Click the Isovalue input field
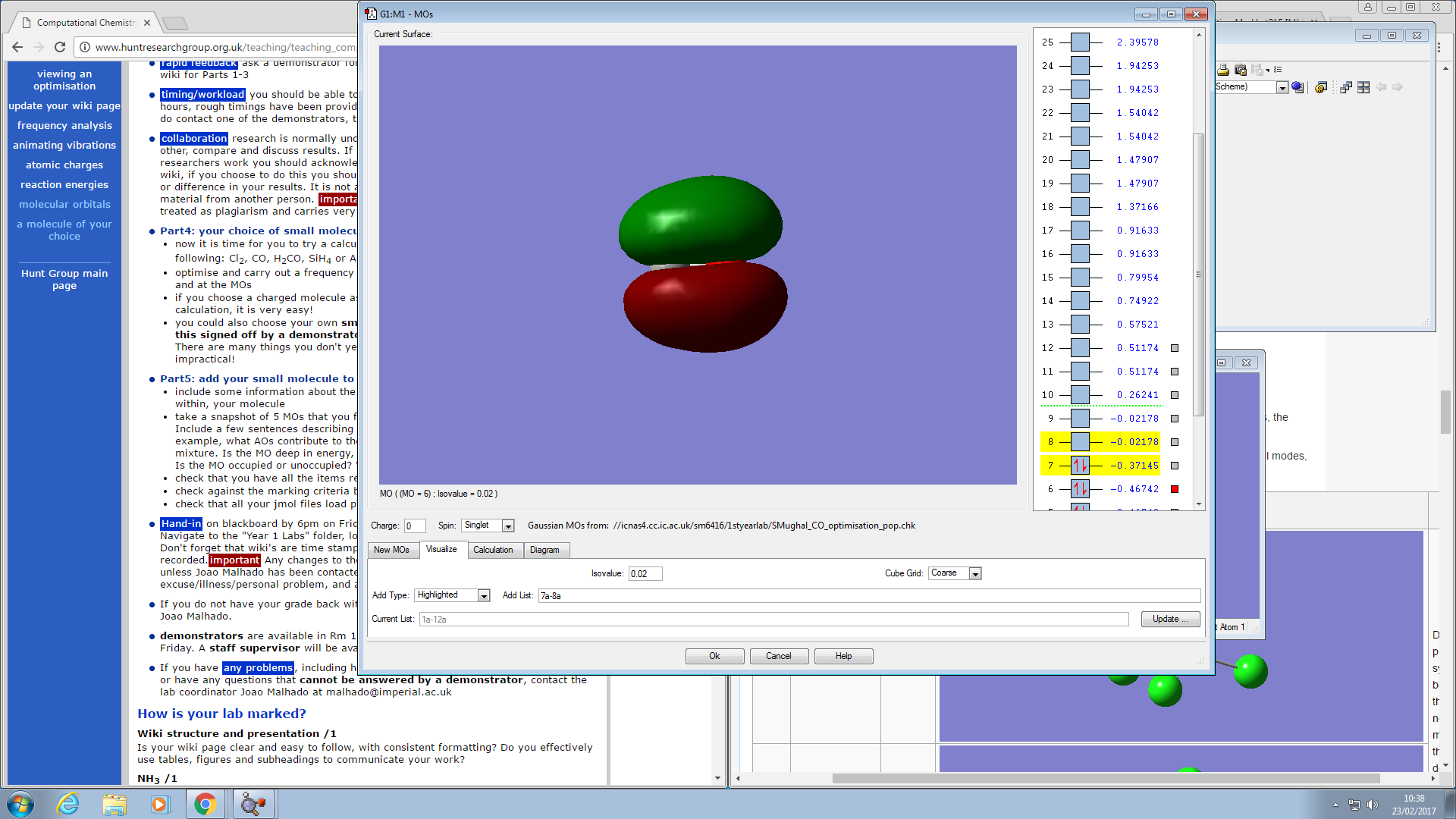 click(645, 574)
